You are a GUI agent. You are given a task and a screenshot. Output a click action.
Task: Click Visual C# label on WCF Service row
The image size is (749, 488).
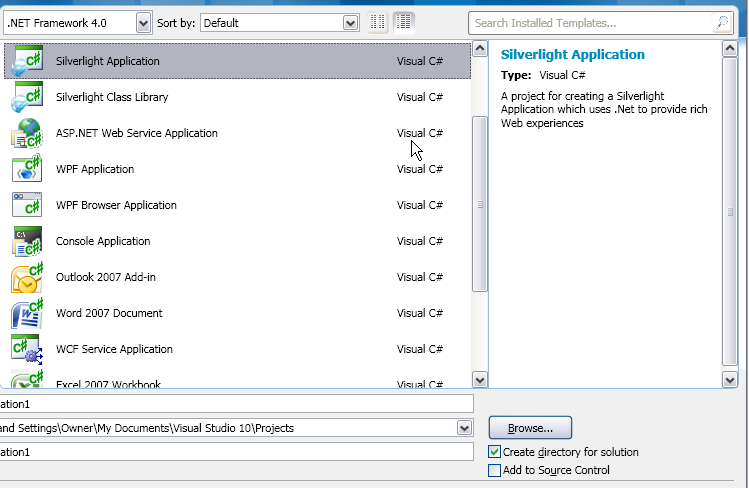419,349
